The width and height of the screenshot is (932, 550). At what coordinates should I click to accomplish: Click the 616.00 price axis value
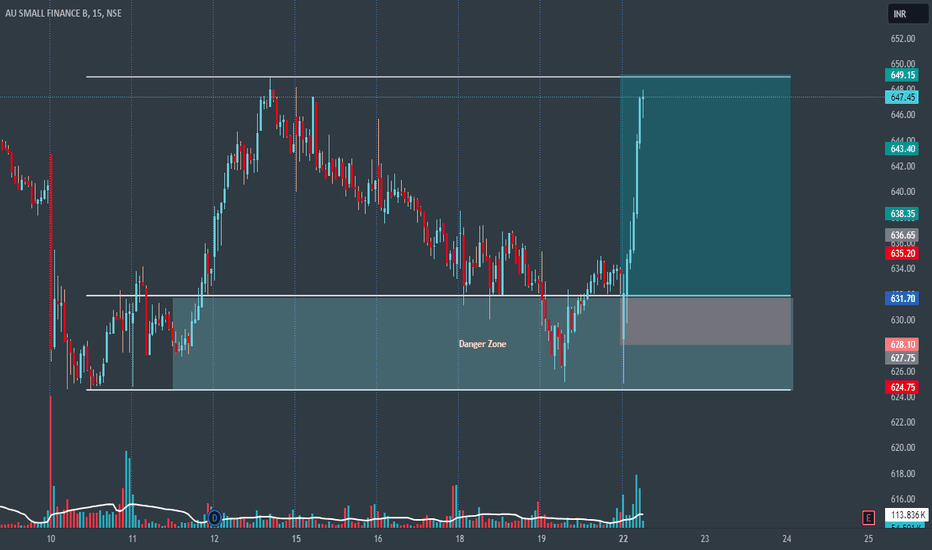(902, 499)
